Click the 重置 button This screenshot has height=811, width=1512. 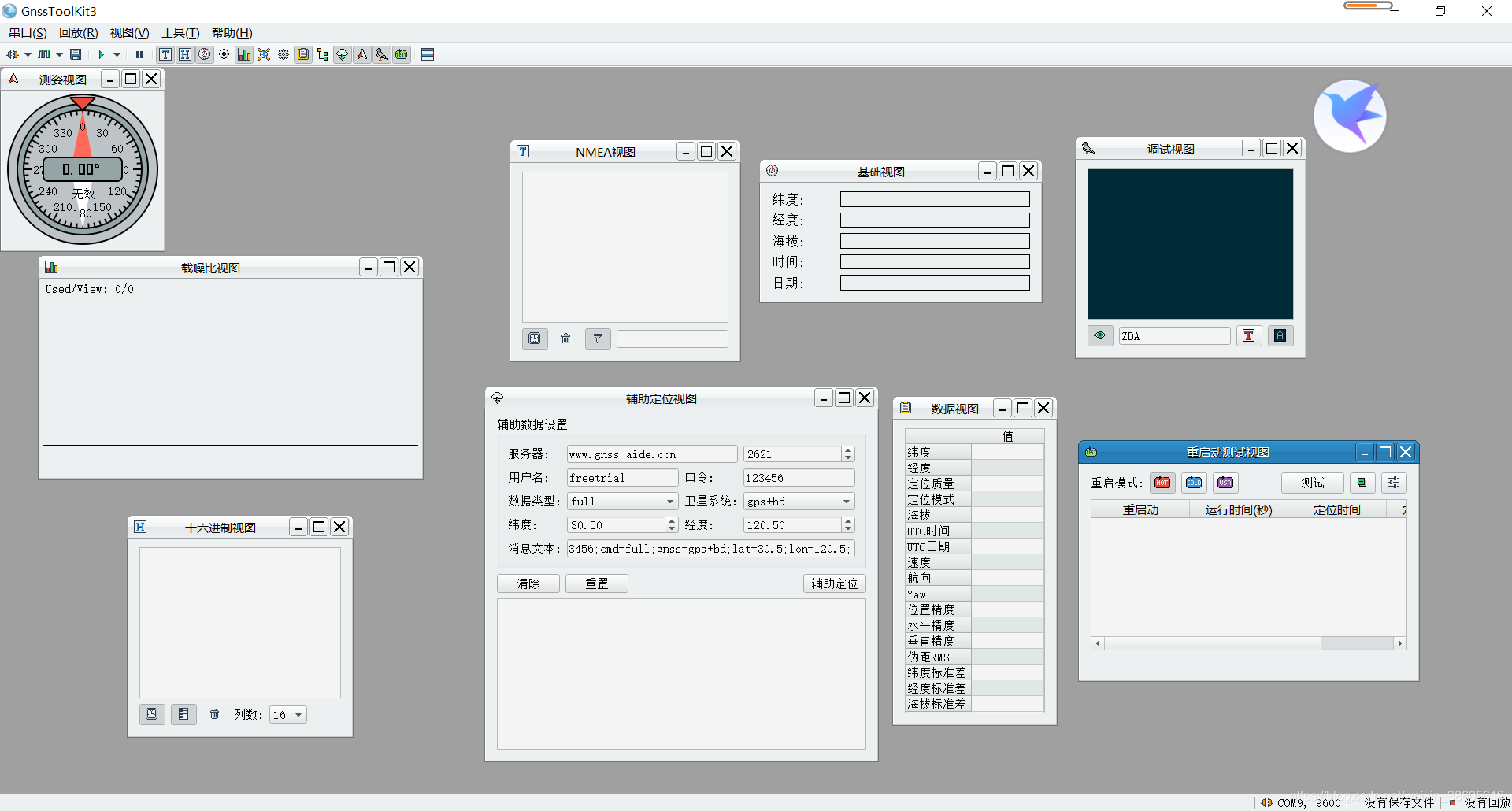(x=597, y=583)
